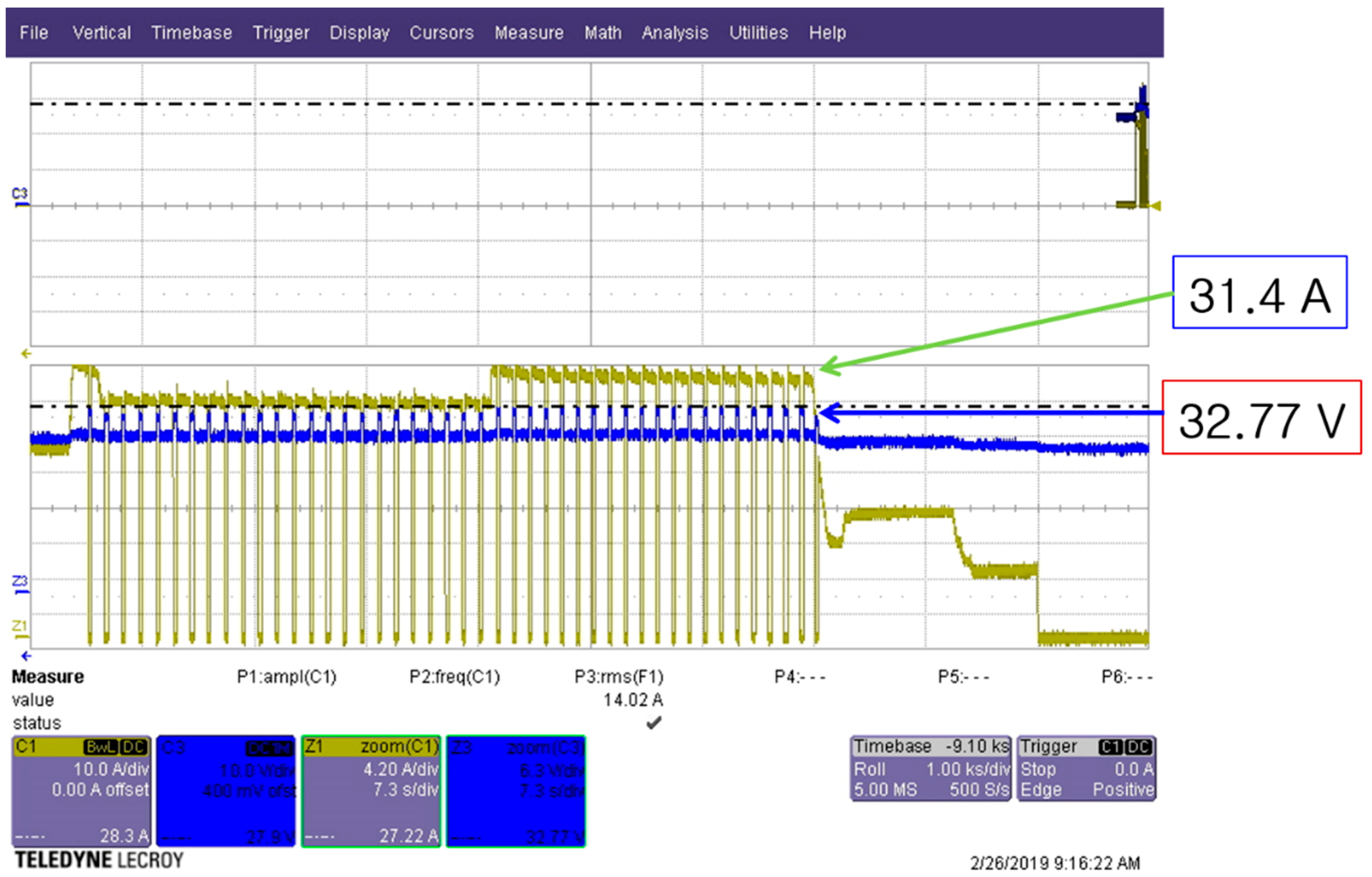Open the Trigger descriptor box
The image size is (1372, 877).
point(1087,768)
